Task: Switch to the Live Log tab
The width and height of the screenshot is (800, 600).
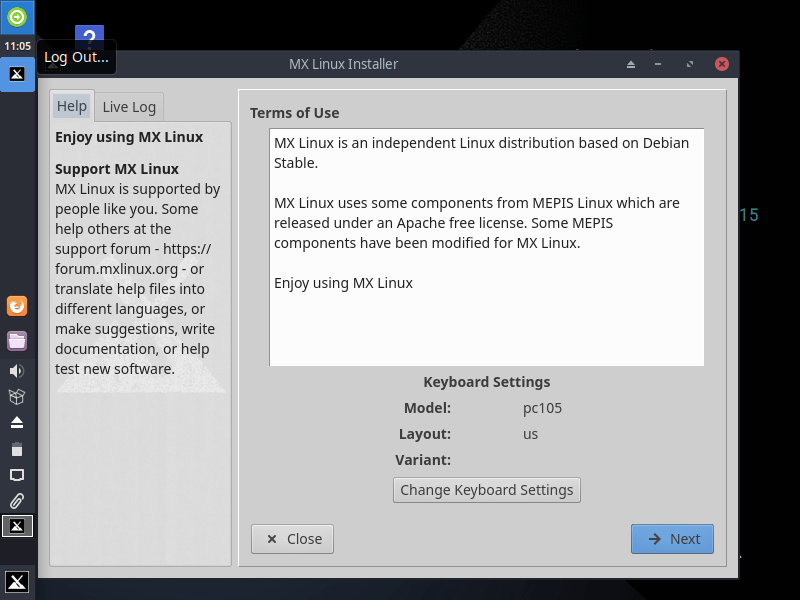Action: (x=129, y=107)
